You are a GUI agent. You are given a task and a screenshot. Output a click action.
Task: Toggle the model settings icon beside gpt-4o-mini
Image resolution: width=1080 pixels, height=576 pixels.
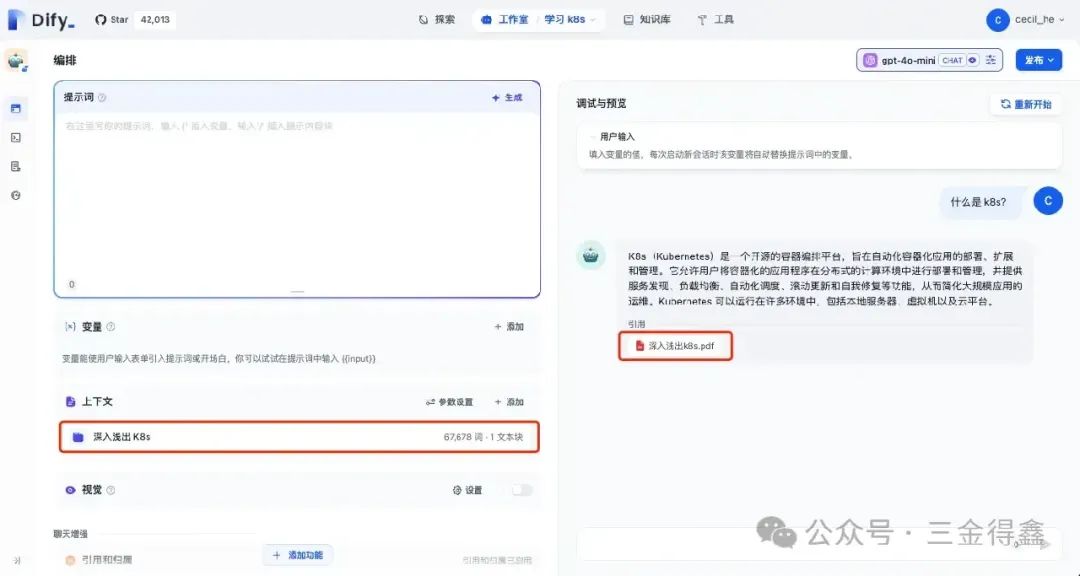[989, 60]
